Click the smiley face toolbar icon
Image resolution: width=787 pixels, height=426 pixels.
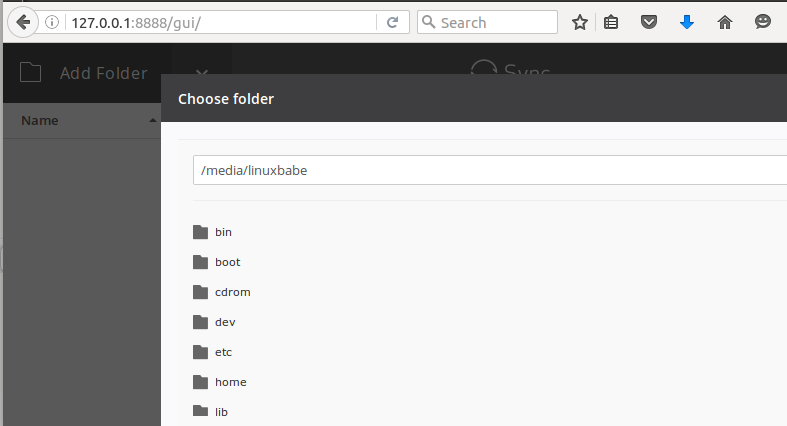click(763, 22)
